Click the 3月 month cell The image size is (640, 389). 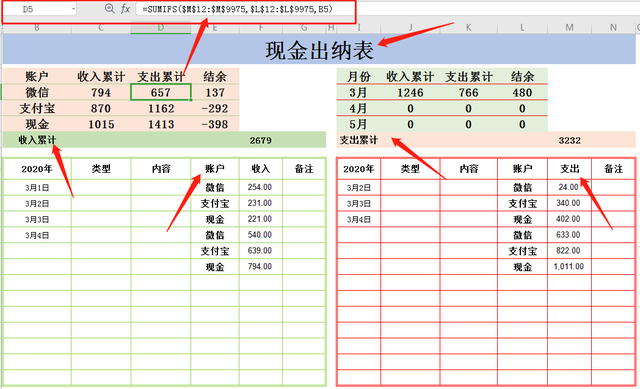click(x=359, y=93)
